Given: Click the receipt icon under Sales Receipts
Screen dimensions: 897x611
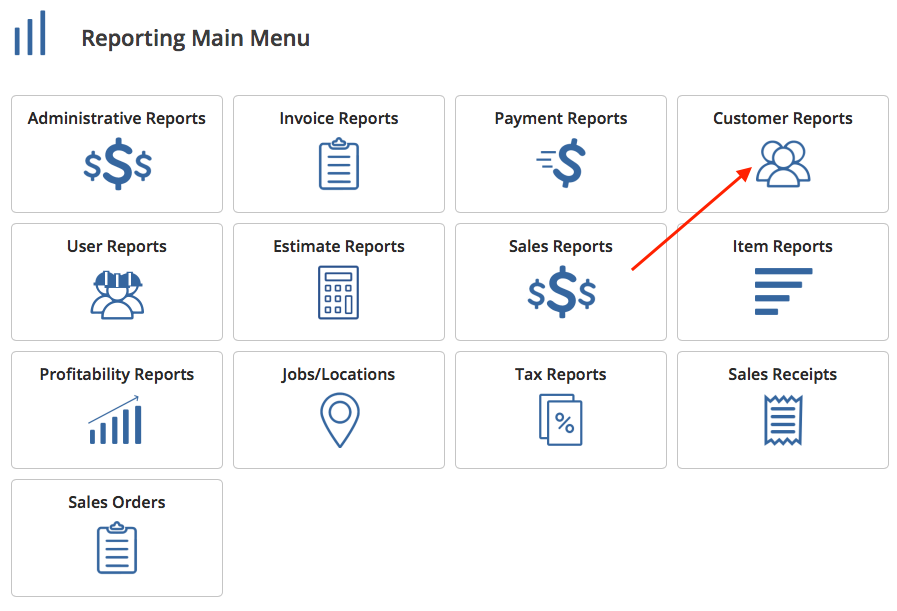Looking at the screenshot, I should click(x=783, y=420).
